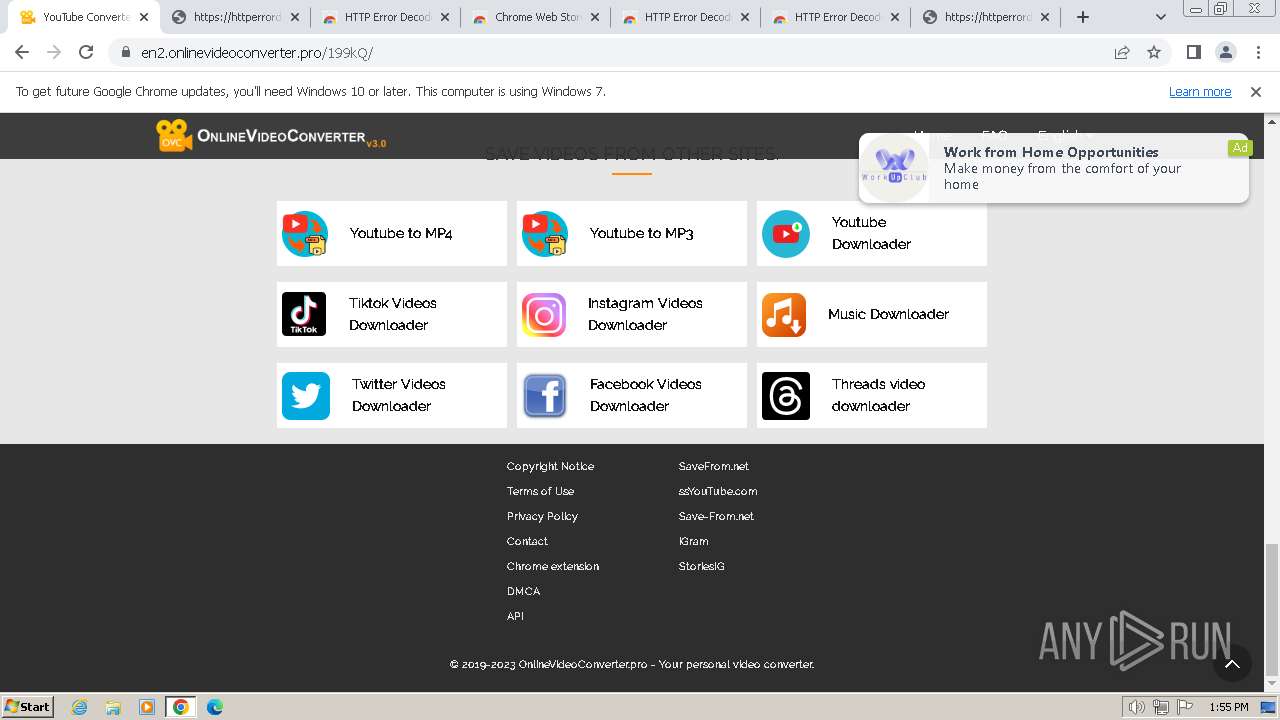Click the Youtube to MP4 icon
The height and width of the screenshot is (720, 1280).
pos(305,234)
